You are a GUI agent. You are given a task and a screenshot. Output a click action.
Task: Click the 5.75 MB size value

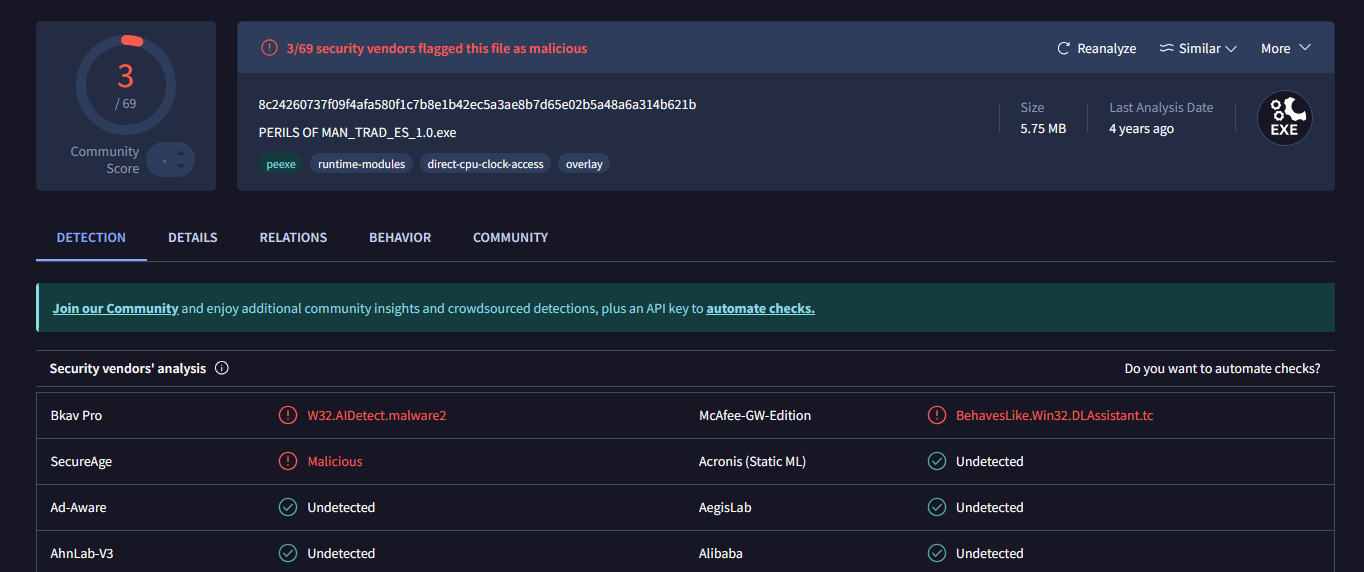pyautogui.click(x=1043, y=129)
